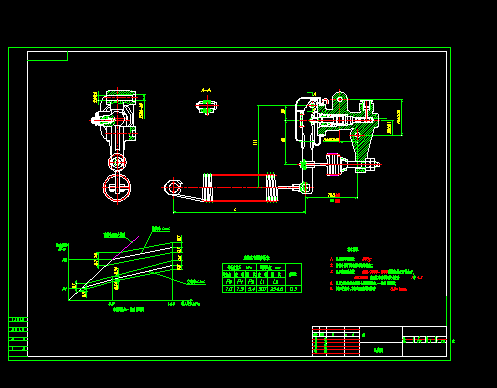Click the dimension letter below the cylinder
Image resolution: width=497 pixels, height=388 pixels.
[235, 209]
